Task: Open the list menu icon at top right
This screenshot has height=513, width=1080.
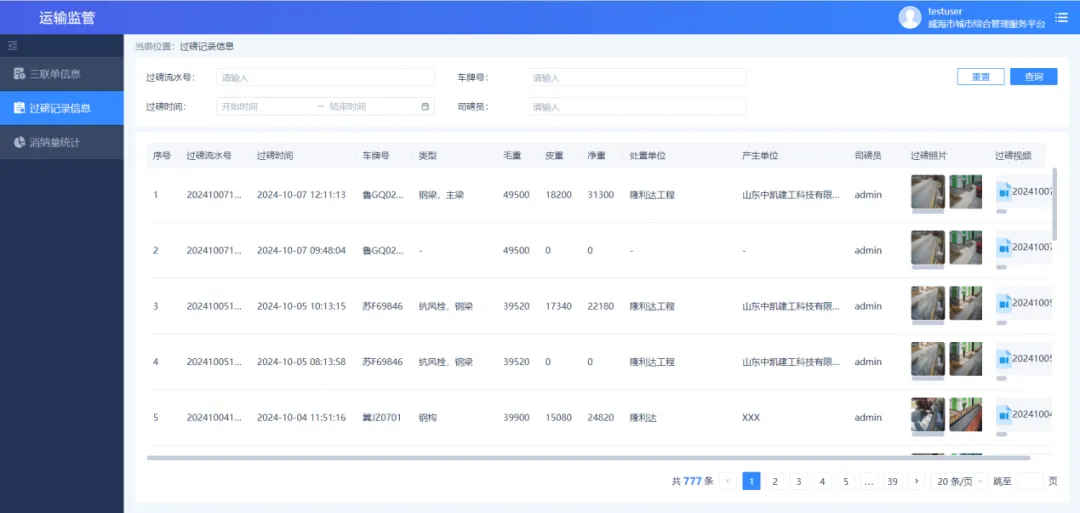Action: point(1061,17)
